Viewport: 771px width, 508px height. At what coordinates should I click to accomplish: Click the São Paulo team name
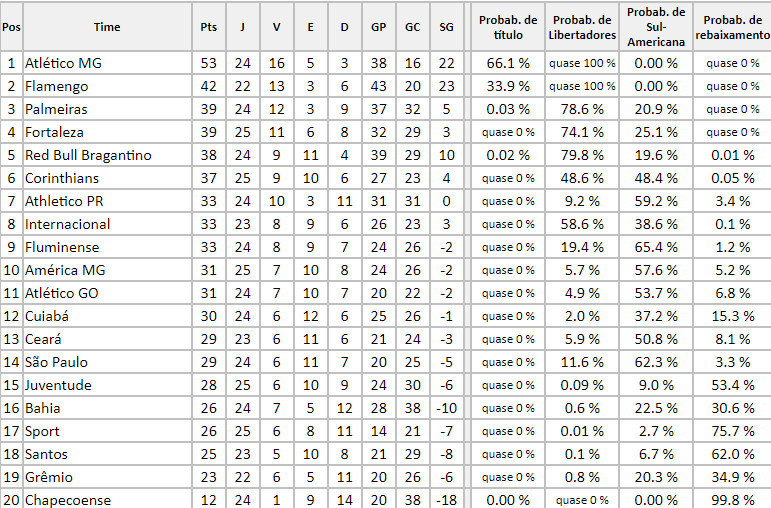tap(58, 362)
